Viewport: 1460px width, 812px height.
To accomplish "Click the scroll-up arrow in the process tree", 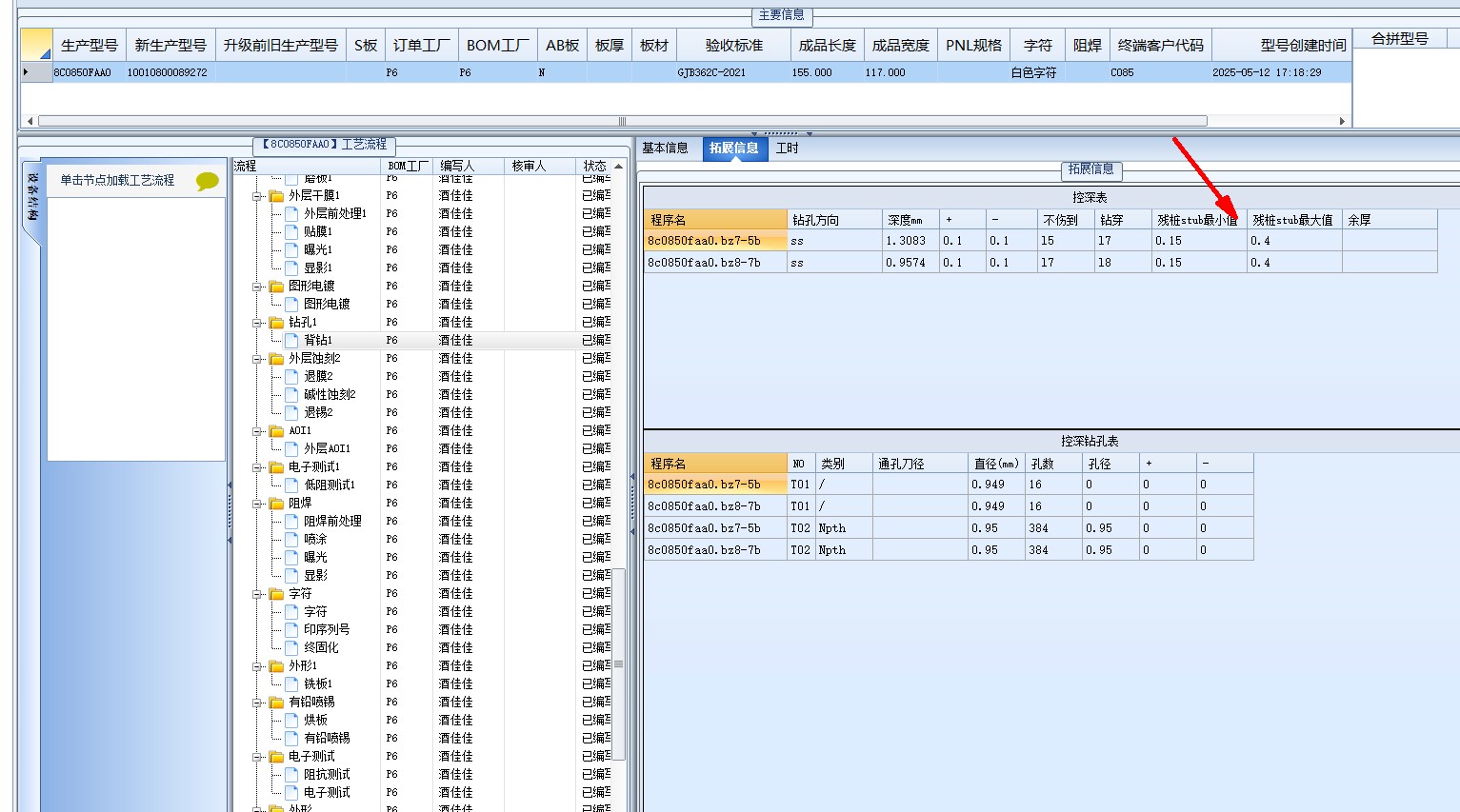I will click(619, 166).
